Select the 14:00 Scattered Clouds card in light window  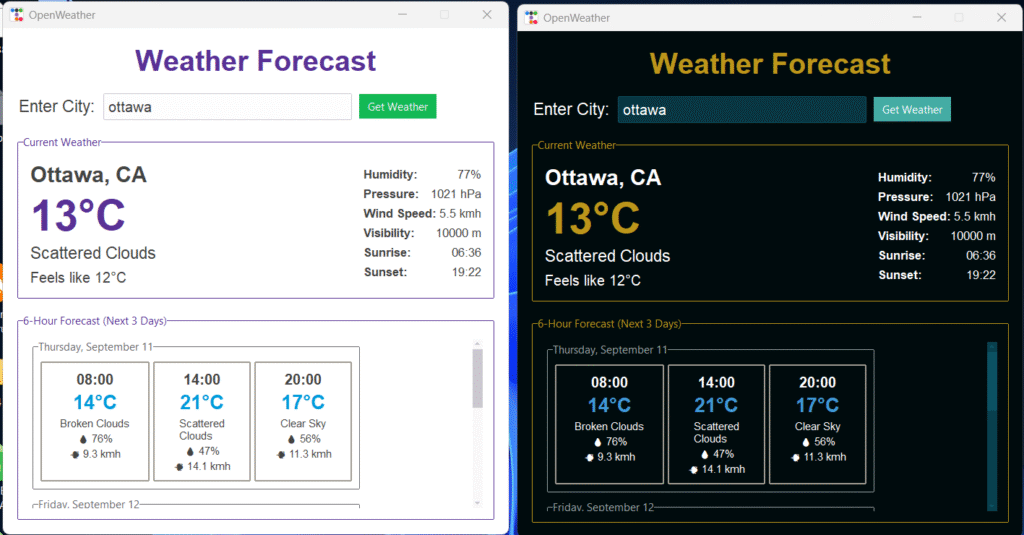pyautogui.click(x=202, y=421)
